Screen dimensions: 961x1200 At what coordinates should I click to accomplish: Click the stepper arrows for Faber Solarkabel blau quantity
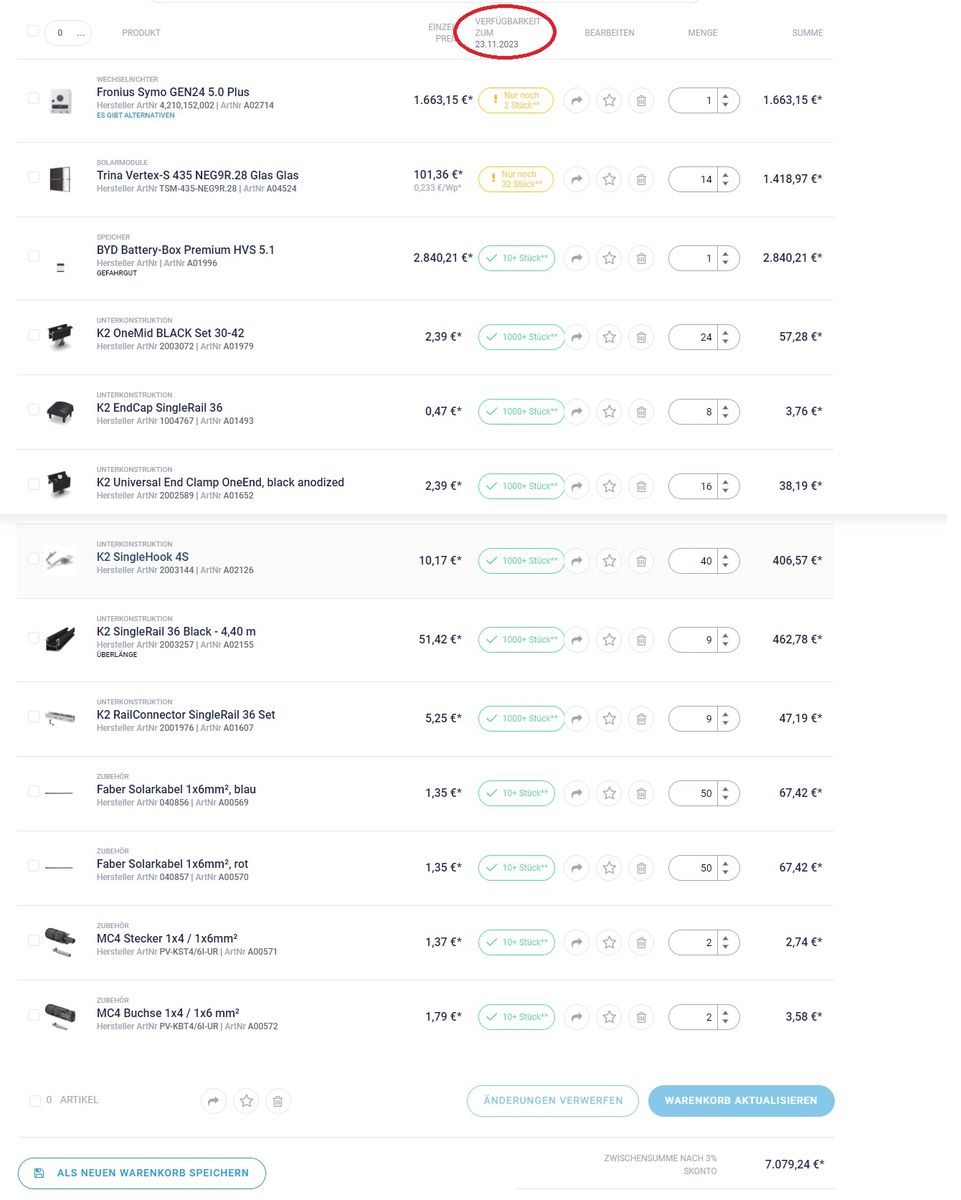point(726,794)
